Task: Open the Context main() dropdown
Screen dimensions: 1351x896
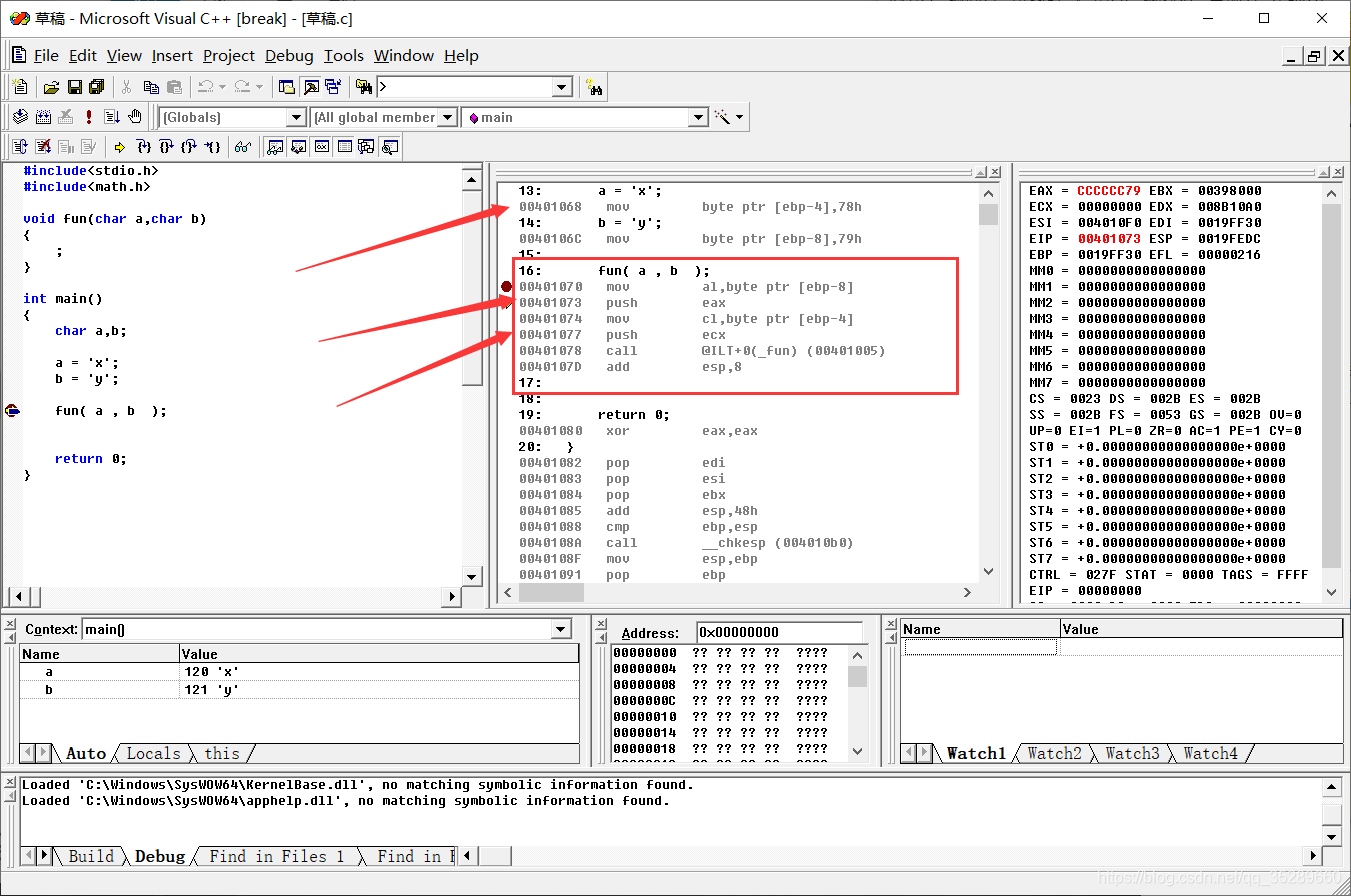Action: pos(561,630)
